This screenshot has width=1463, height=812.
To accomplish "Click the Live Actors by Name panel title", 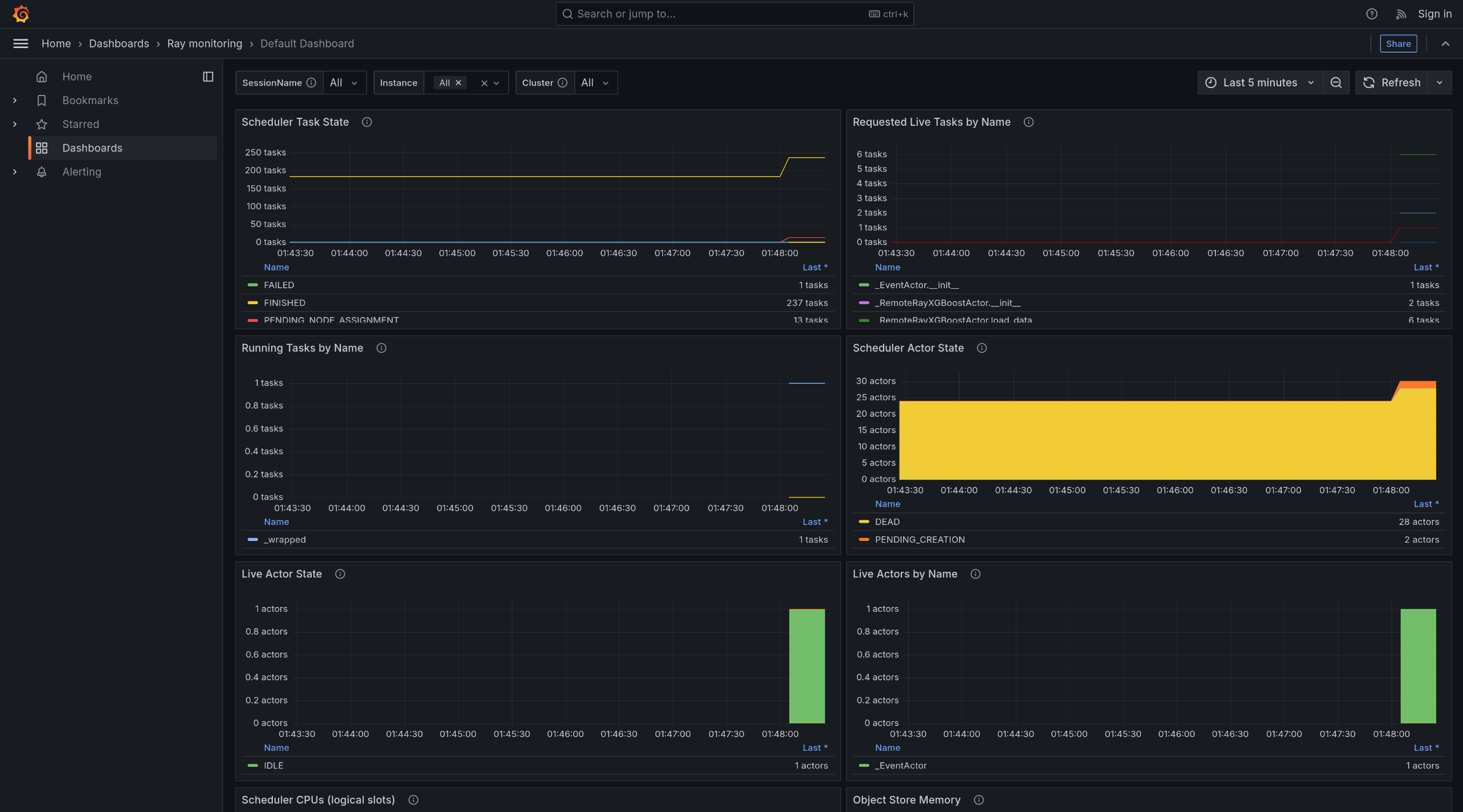I will [905, 574].
